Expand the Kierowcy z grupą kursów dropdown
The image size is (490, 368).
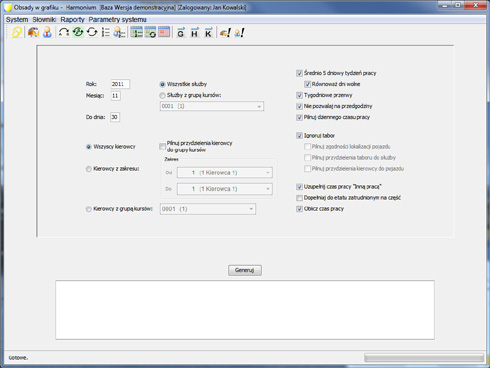[208, 209]
